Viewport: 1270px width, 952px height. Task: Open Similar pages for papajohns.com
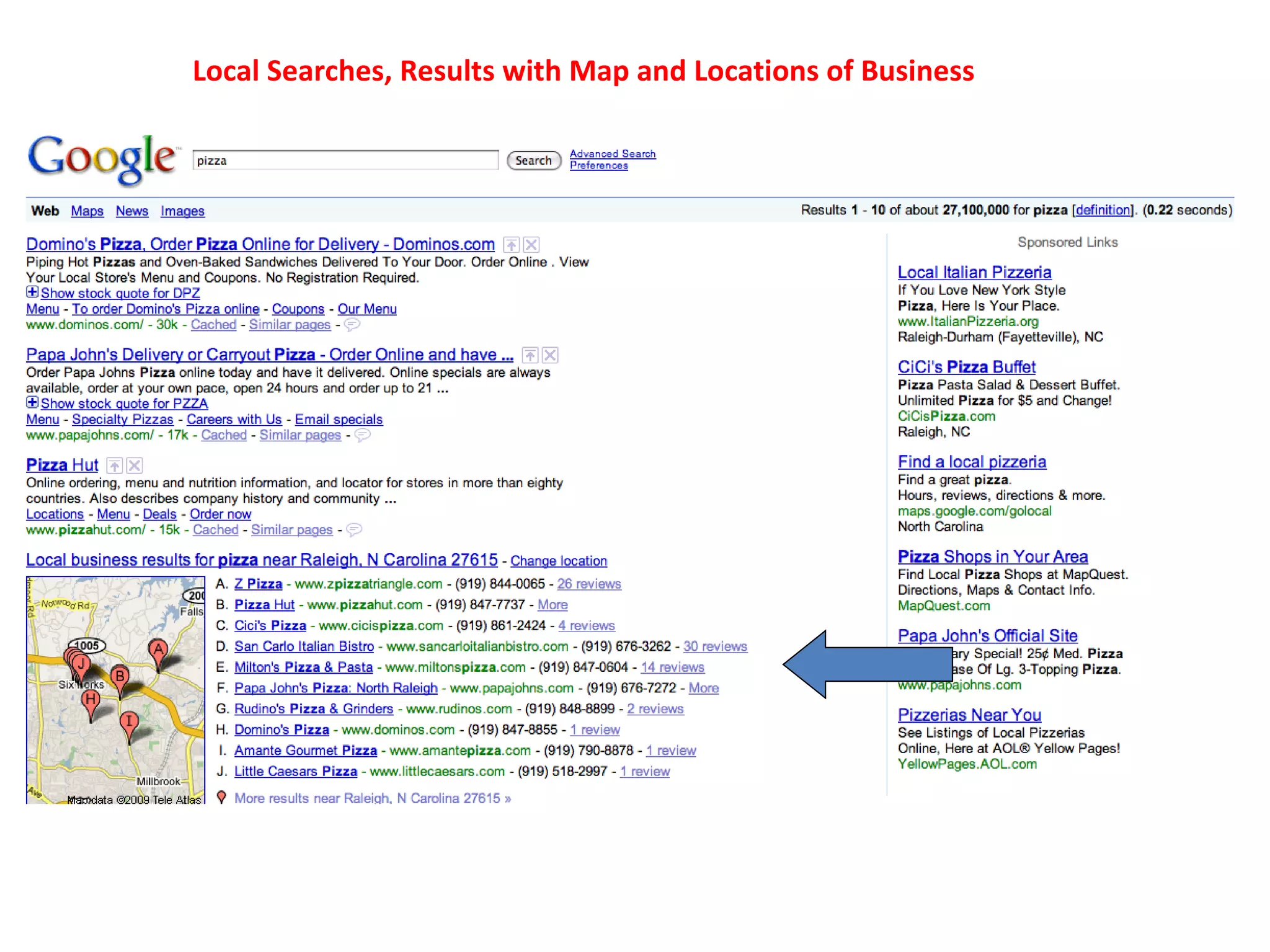coord(300,435)
